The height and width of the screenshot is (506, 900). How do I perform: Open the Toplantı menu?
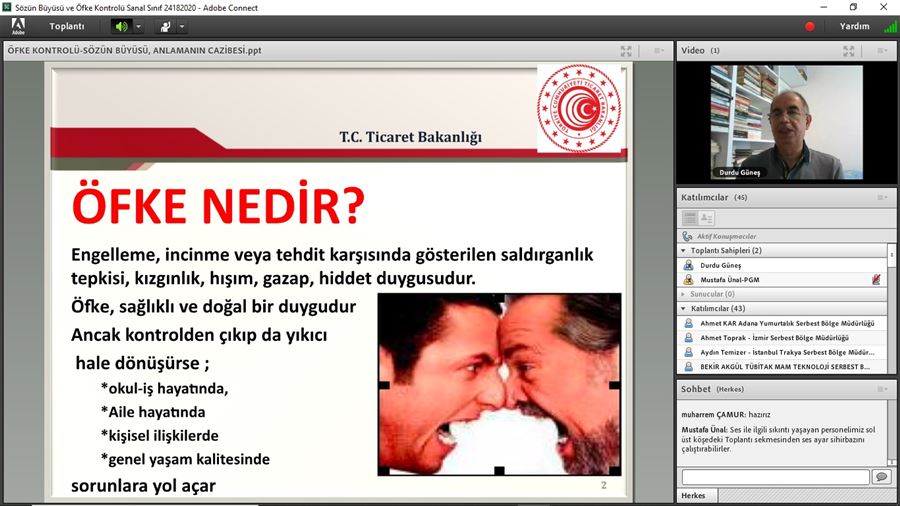click(x=67, y=26)
